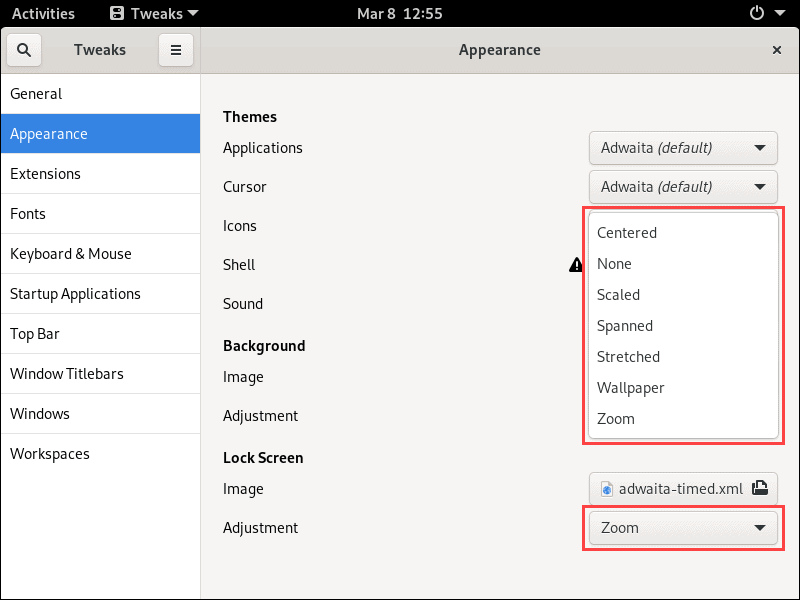Click the Tweaks title in sidebar header
The image size is (800, 600).
100,50
